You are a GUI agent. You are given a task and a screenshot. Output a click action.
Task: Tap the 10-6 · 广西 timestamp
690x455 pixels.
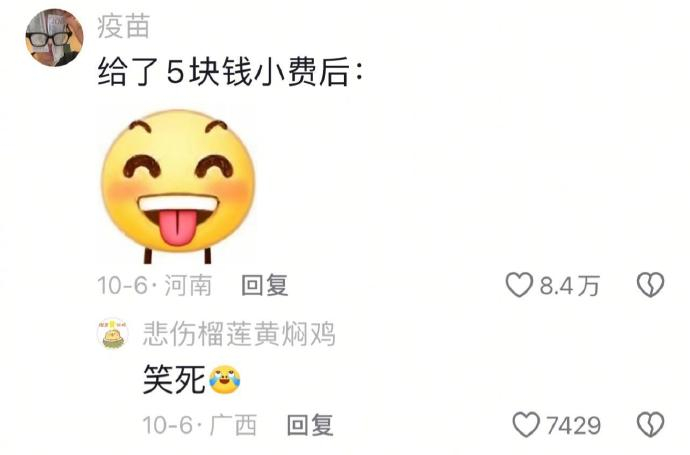(200, 425)
